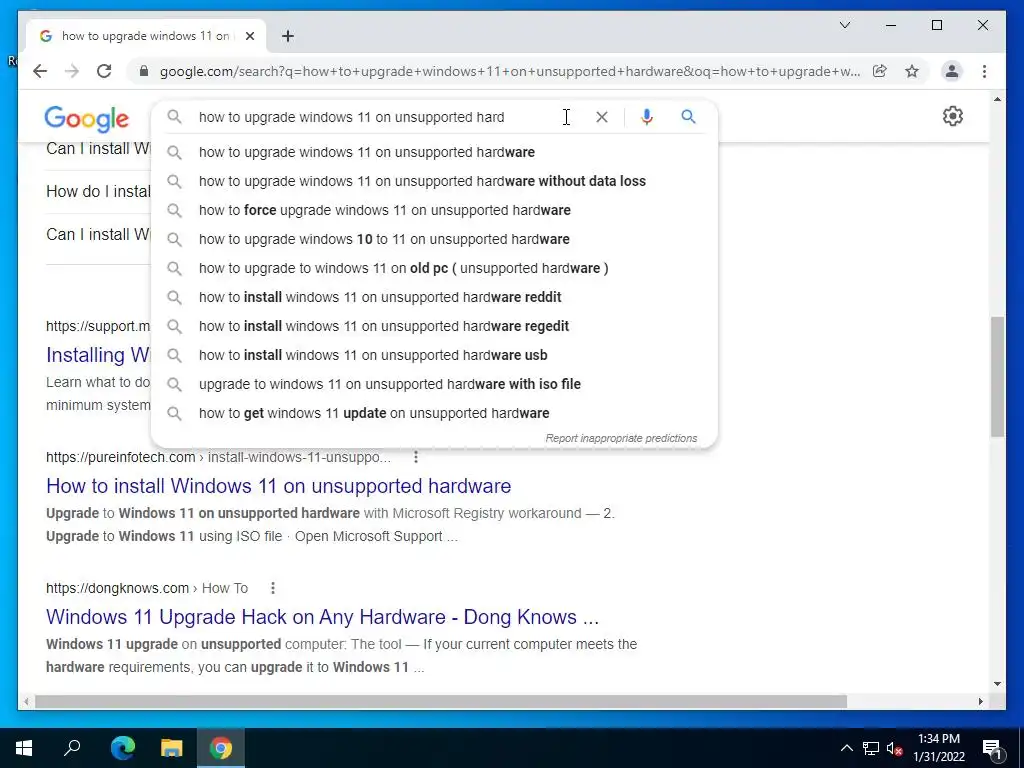The image size is (1024, 768).
Task: Open network status tray icon
Action: (871, 748)
